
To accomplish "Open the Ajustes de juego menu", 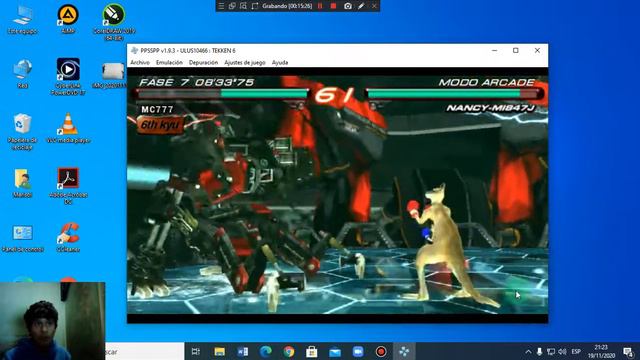I will pyautogui.click(x=244, y=62).
